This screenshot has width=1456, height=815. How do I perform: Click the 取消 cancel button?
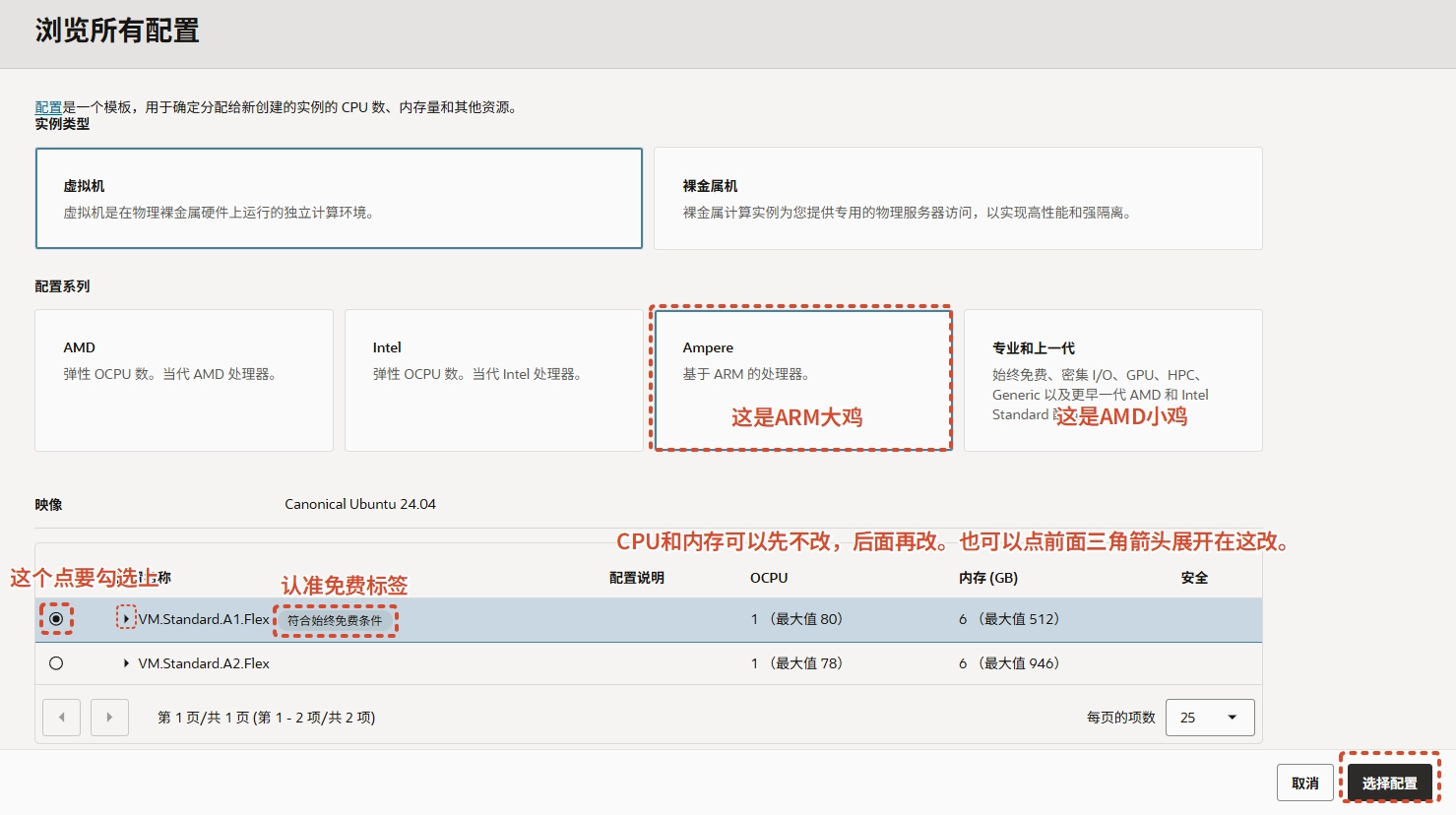tap(1304, 783)
